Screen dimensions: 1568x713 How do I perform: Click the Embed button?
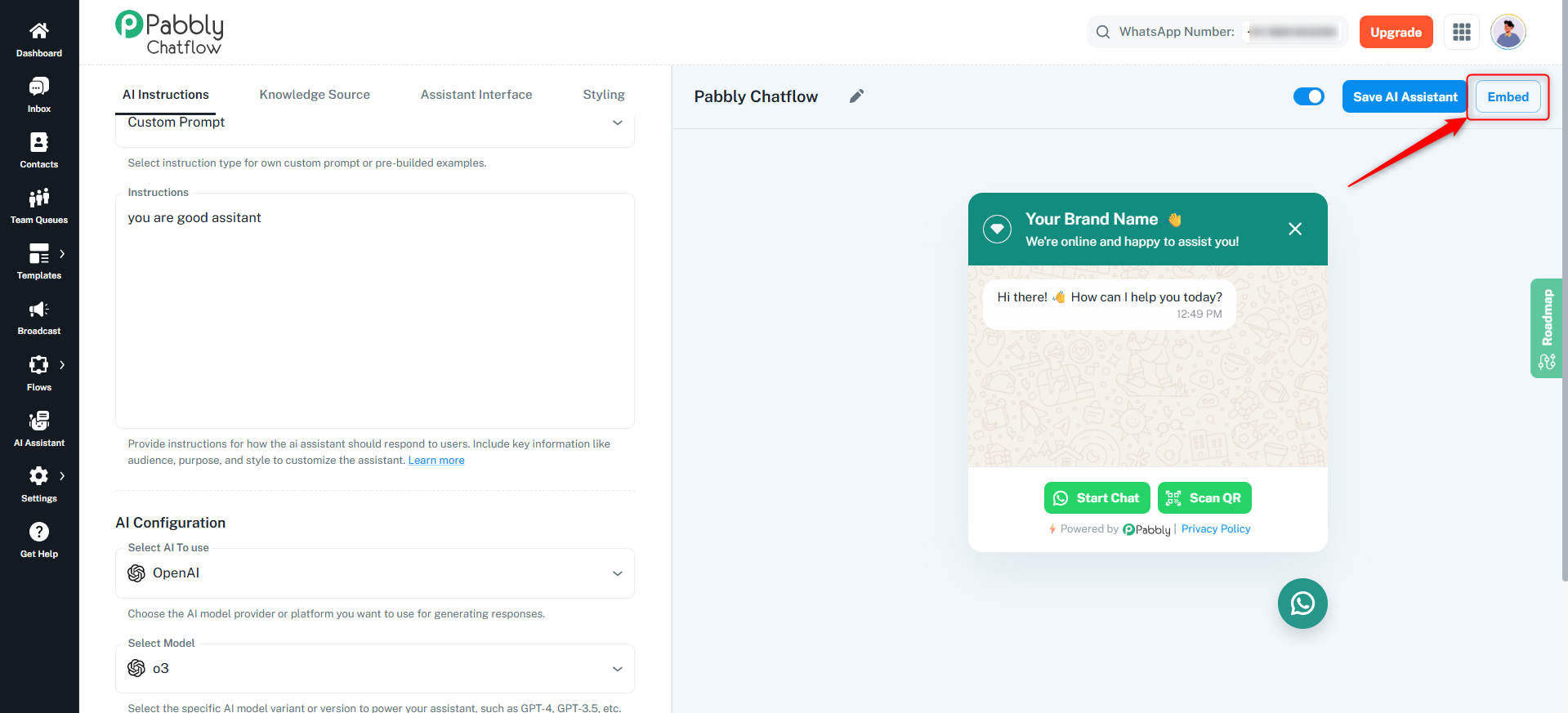click(1508, 96)
